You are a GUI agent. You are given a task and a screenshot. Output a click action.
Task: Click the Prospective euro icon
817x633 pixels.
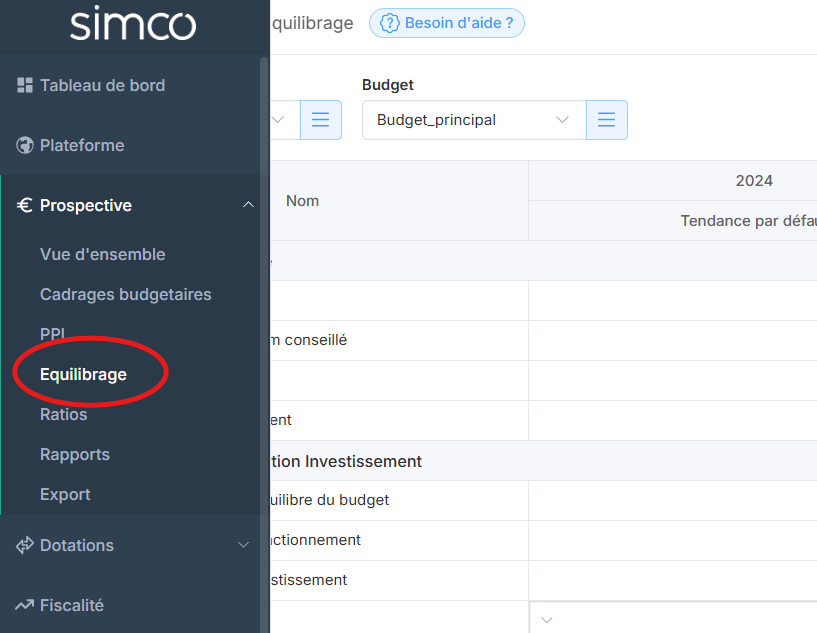[x=25, y=205]
